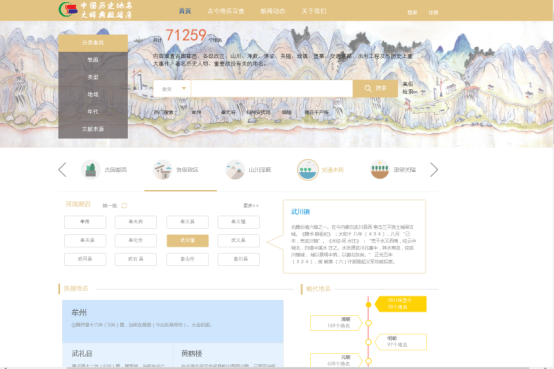Select the mountain 山川 category icon
This screenshot has width=554, height=369.
point(235,170)
